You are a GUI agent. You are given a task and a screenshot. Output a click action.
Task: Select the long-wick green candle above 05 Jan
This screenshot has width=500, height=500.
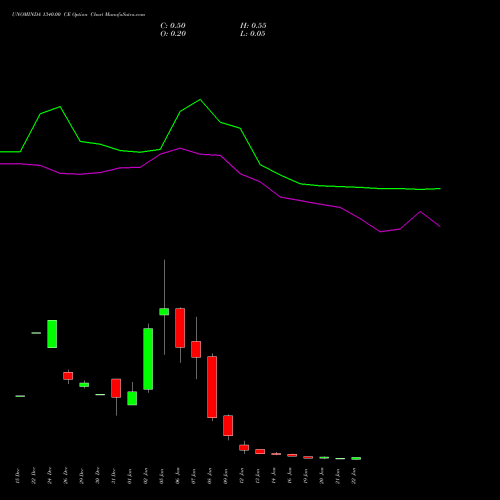pyautogui.click(x=164, y=312)
